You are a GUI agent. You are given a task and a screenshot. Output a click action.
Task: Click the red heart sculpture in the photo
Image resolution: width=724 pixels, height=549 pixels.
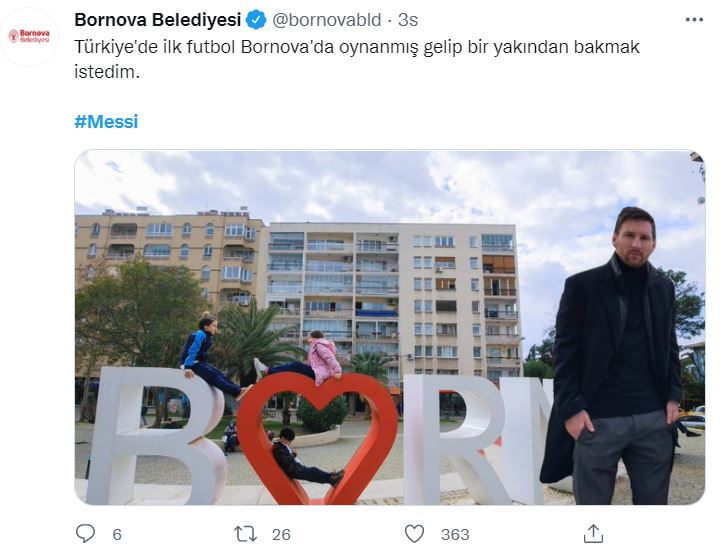(x=318, y=437)
